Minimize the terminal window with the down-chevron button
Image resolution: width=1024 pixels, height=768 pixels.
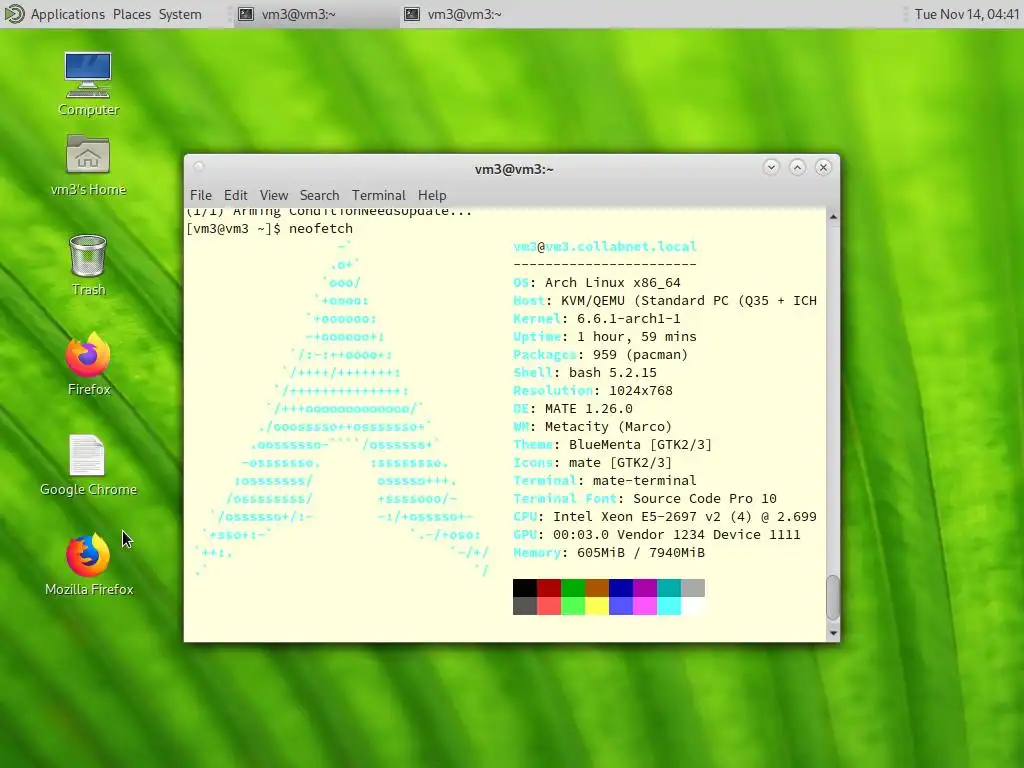tap(771, 167)
